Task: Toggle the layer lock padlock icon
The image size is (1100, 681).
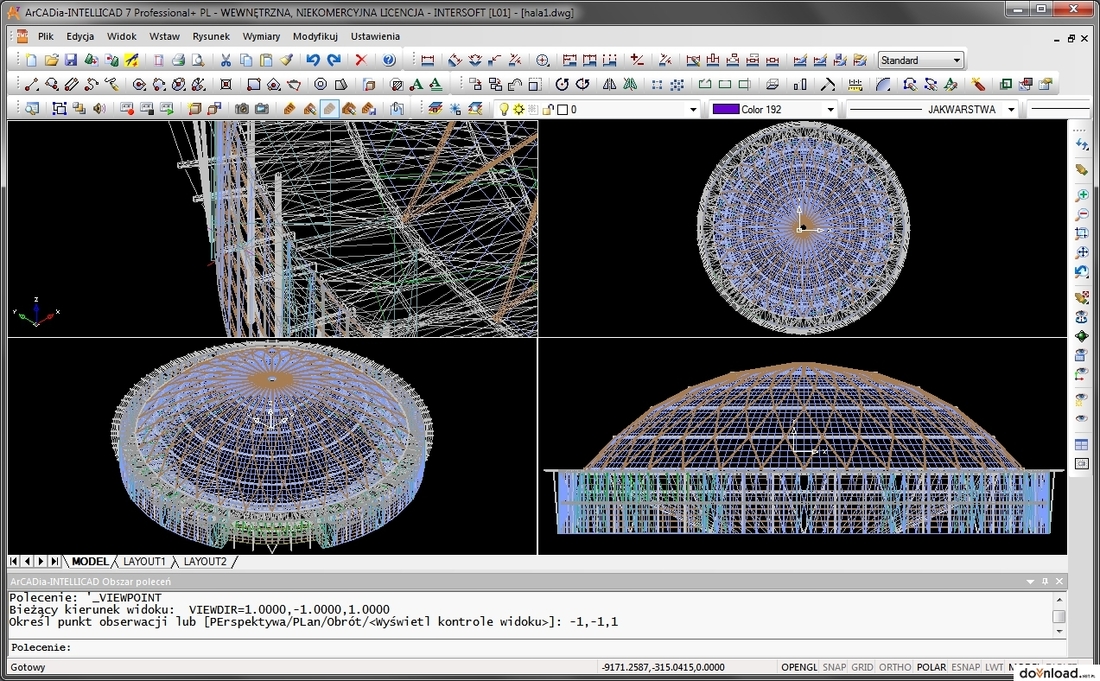Action: pos(548,109)
